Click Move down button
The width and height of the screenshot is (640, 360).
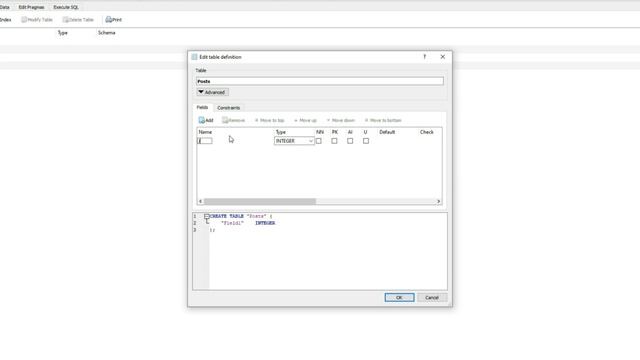click(x=341, y=120)
